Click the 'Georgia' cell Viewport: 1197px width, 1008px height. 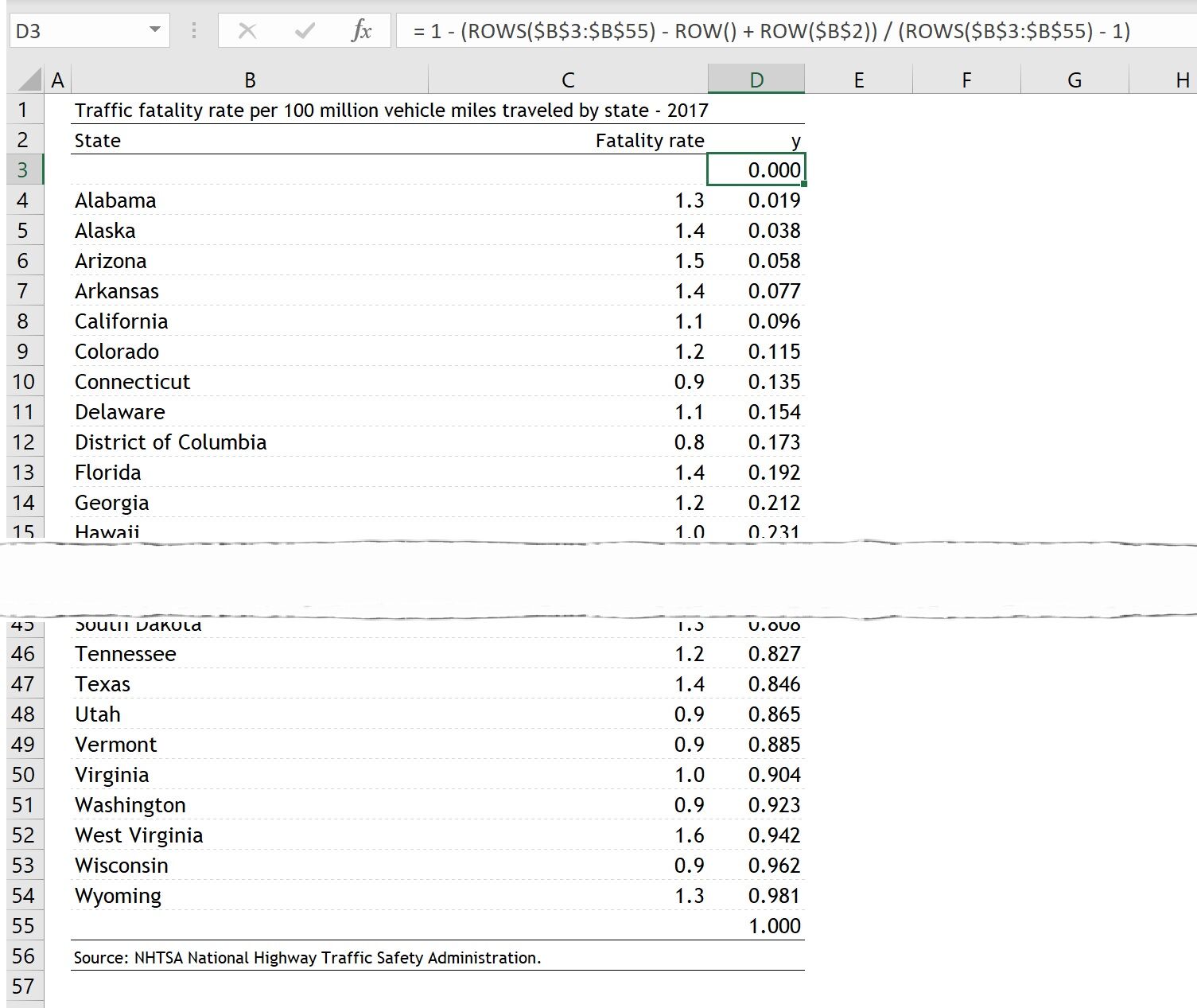250,503
